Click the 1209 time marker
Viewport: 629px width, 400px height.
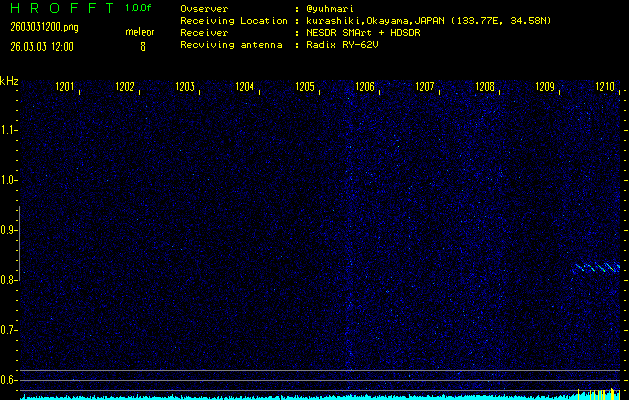click(x=545, y=87)
